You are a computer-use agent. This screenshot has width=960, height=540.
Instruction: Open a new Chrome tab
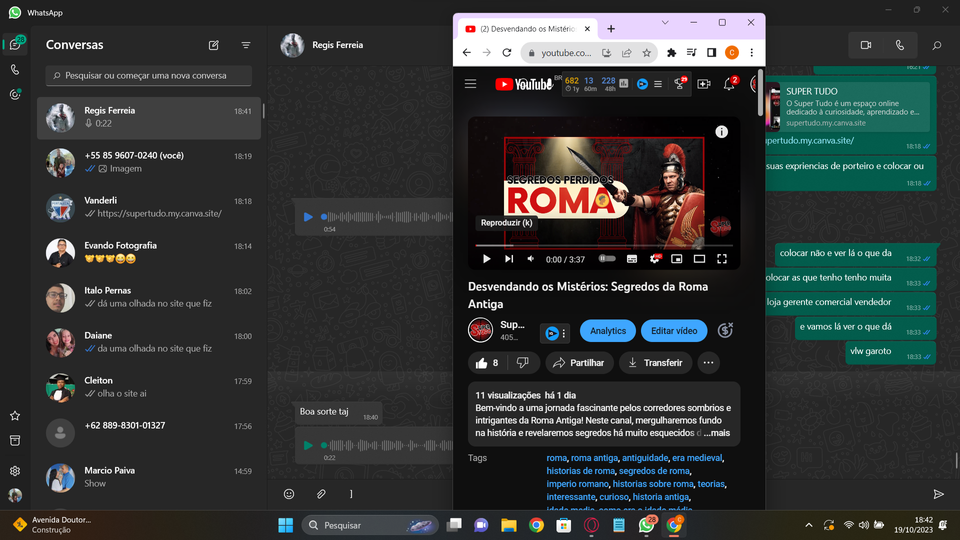click(x=611, y=29)
